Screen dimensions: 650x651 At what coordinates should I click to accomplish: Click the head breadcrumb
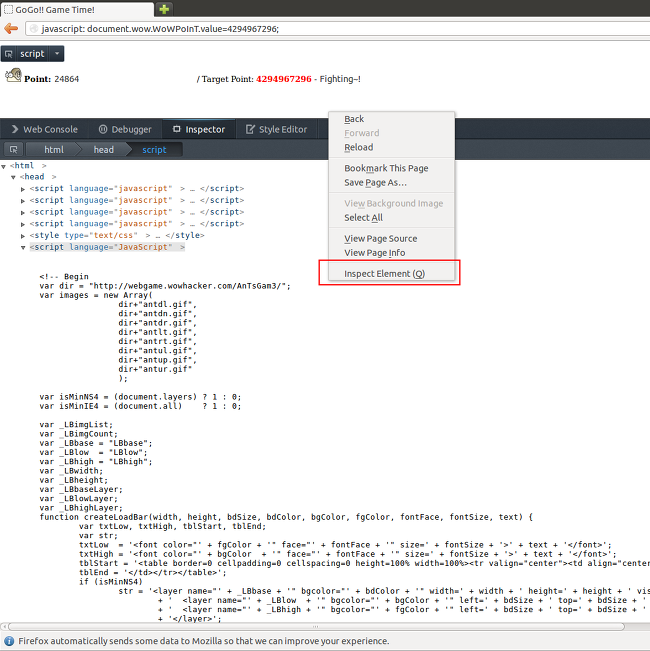103,149
